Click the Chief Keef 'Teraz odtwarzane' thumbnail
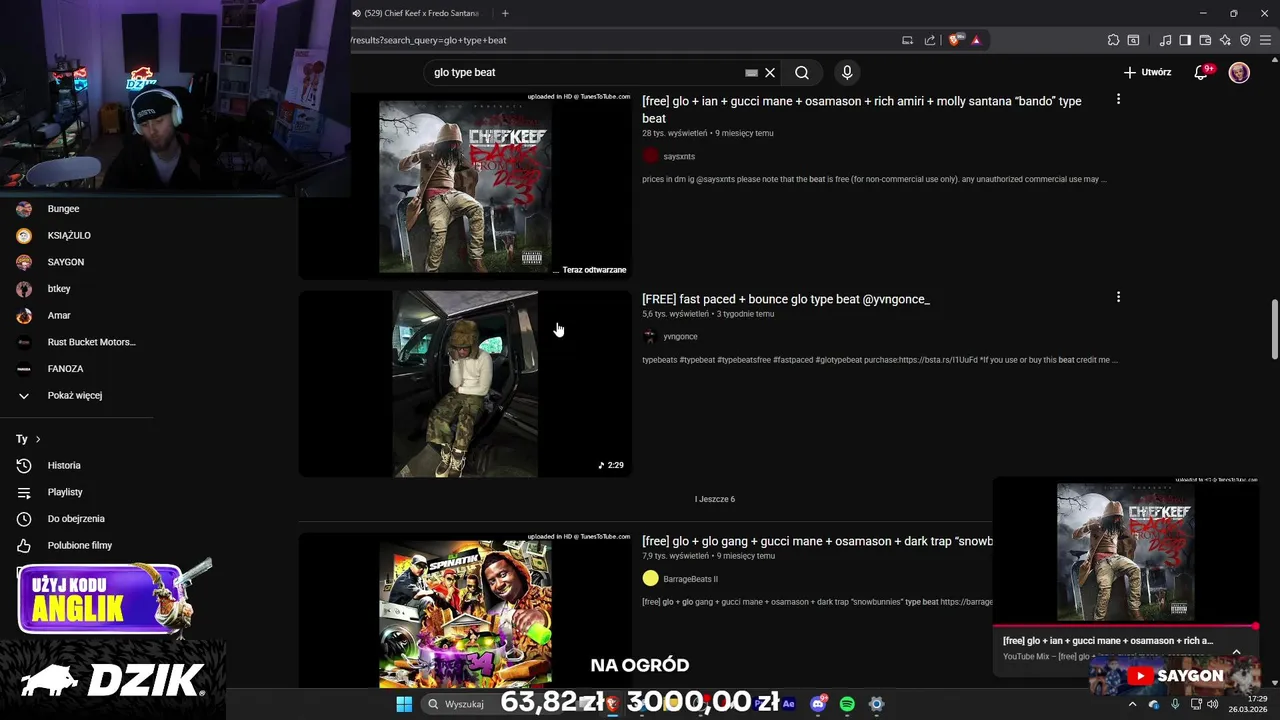This screenshot has width=1280, height=720. pos(465,186)
